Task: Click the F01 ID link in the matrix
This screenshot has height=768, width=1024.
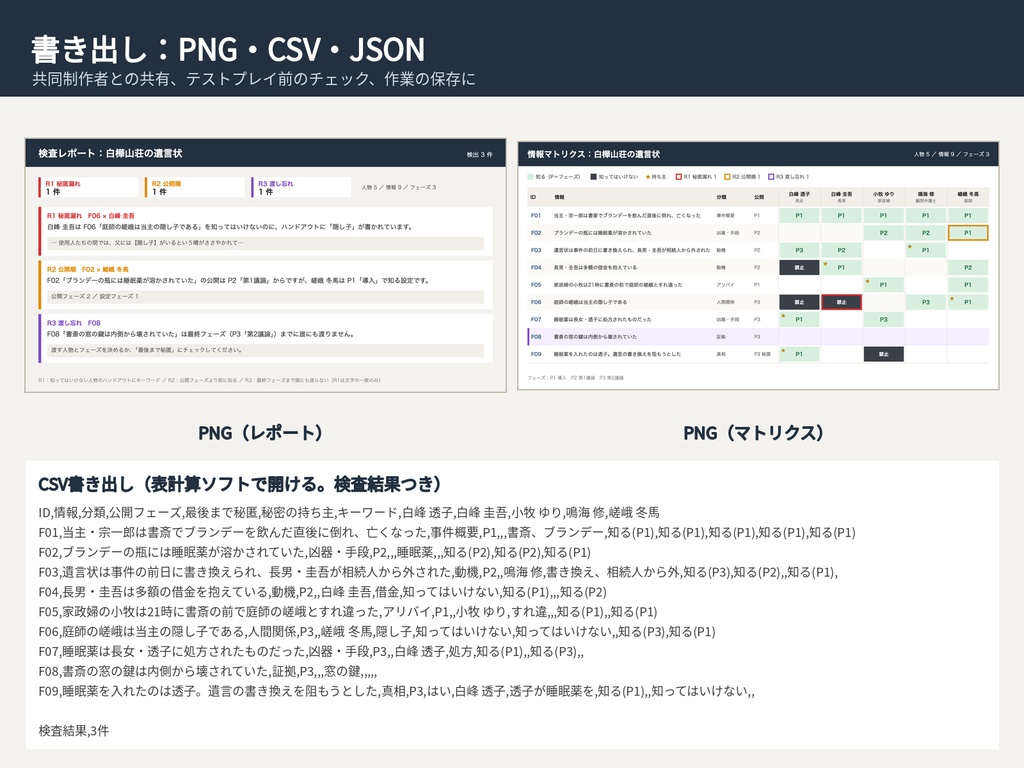Action: tap(536, 216)
